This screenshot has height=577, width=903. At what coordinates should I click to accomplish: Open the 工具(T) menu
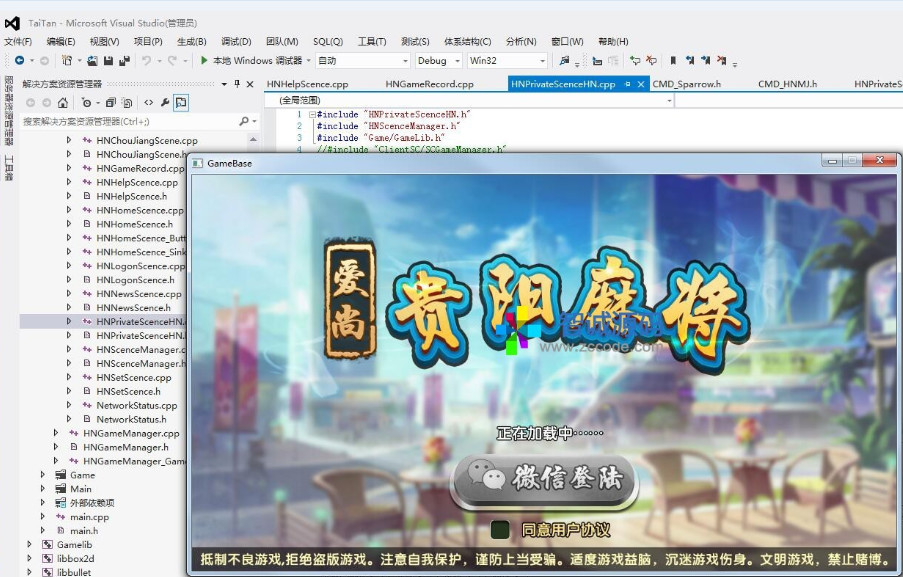[x=371, y=41]
